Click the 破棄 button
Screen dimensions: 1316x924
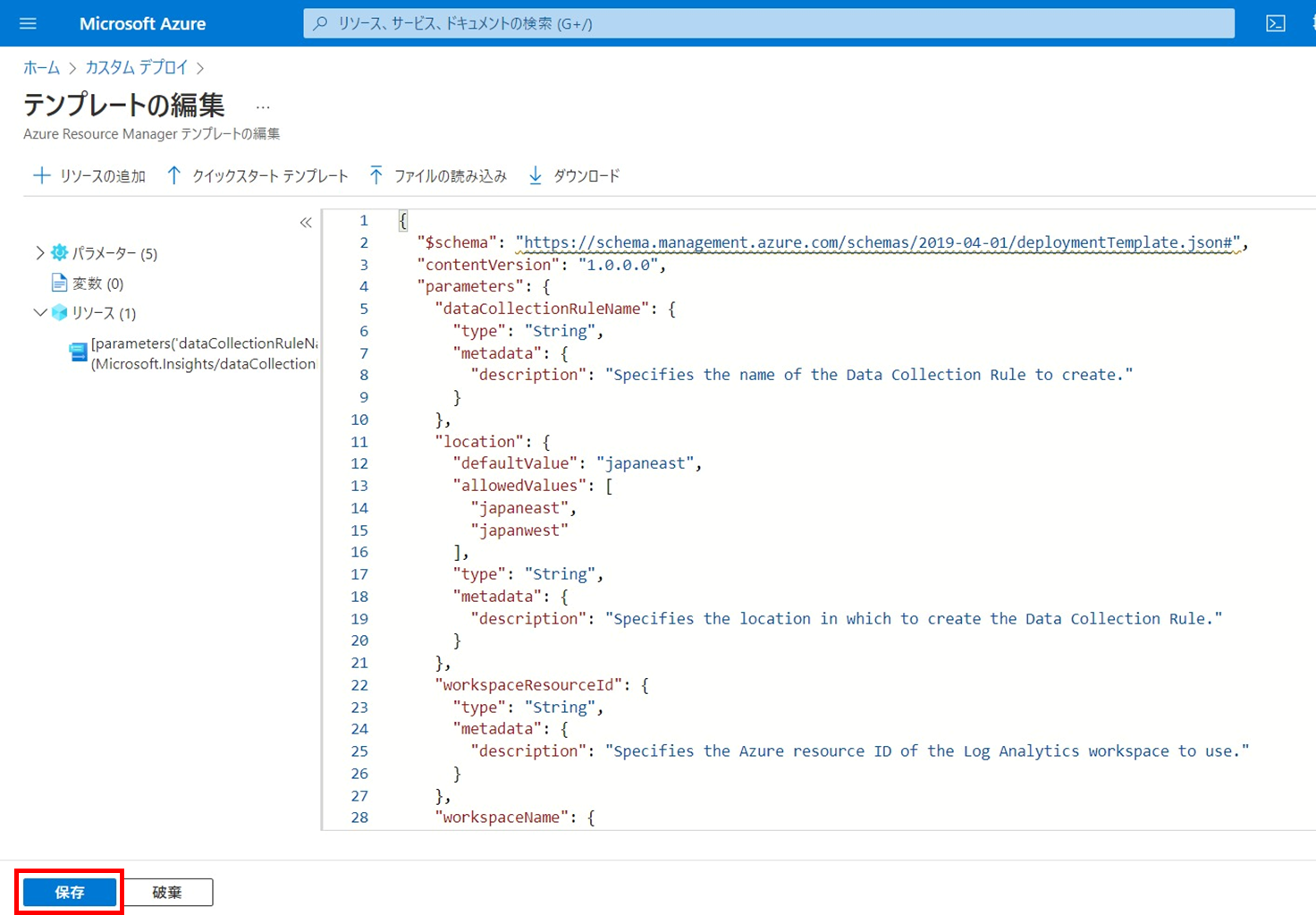click(x=167, y=893)
